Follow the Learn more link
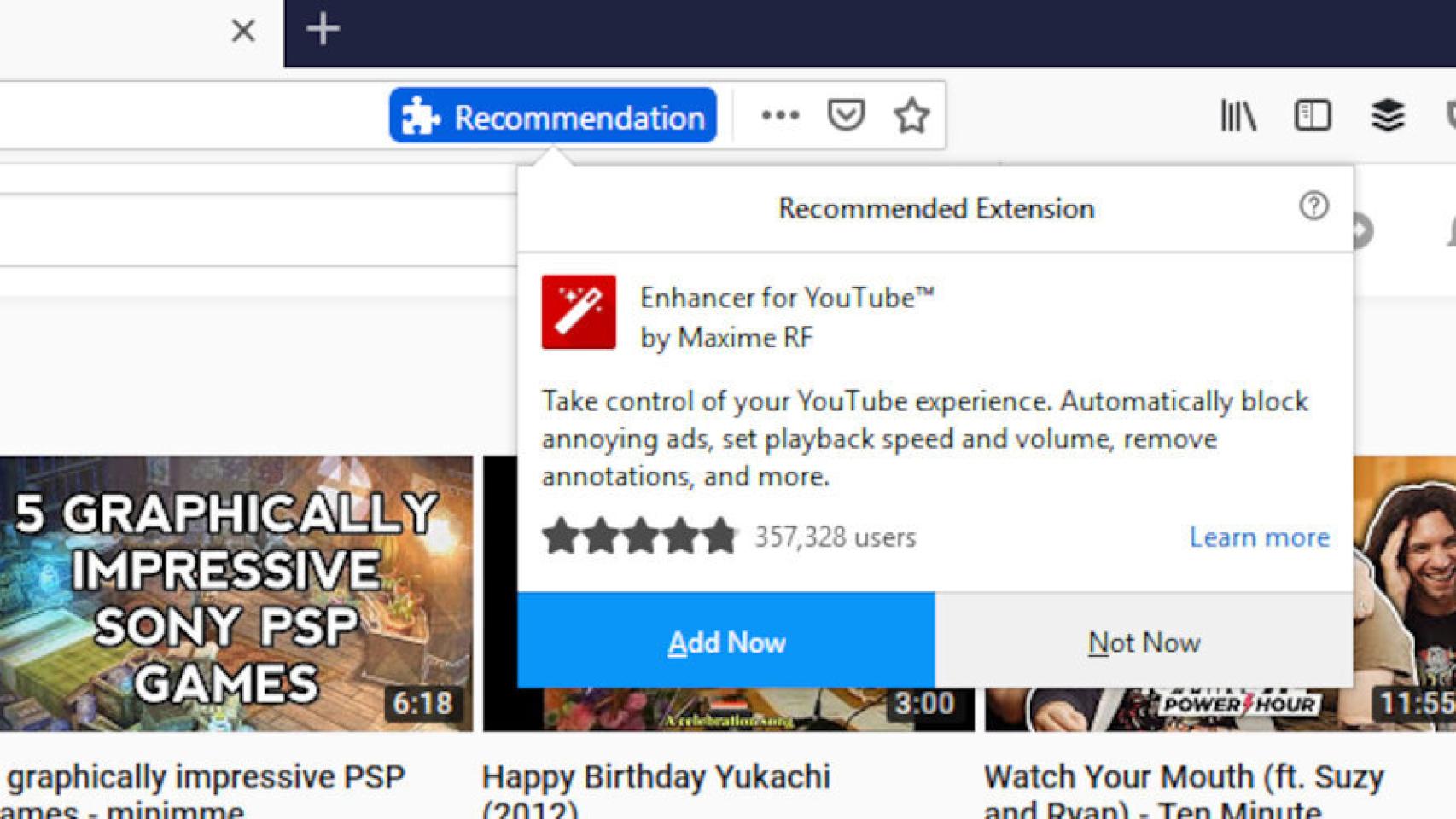 [x=1259, y=537]
